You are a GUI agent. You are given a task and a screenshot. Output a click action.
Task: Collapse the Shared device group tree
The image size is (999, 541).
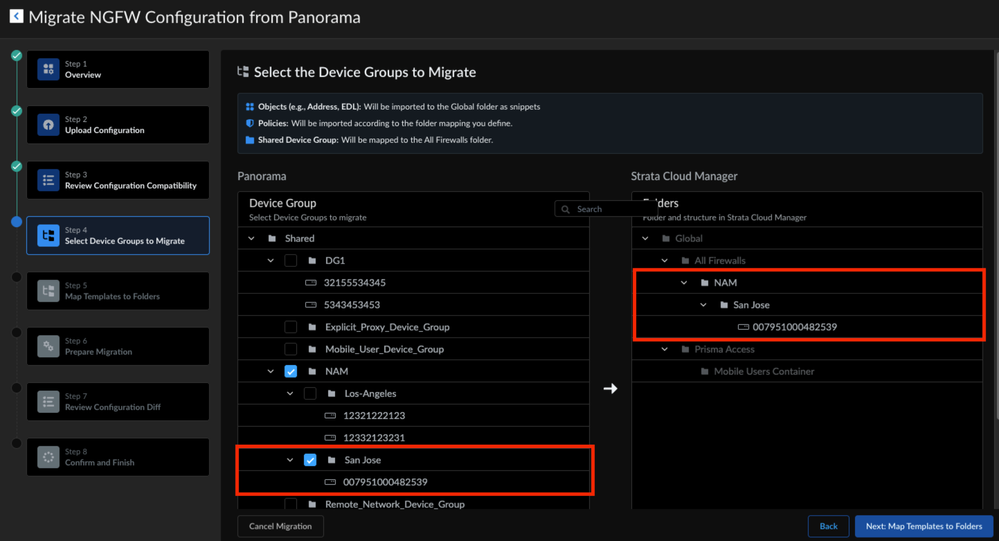click(251, 238)
